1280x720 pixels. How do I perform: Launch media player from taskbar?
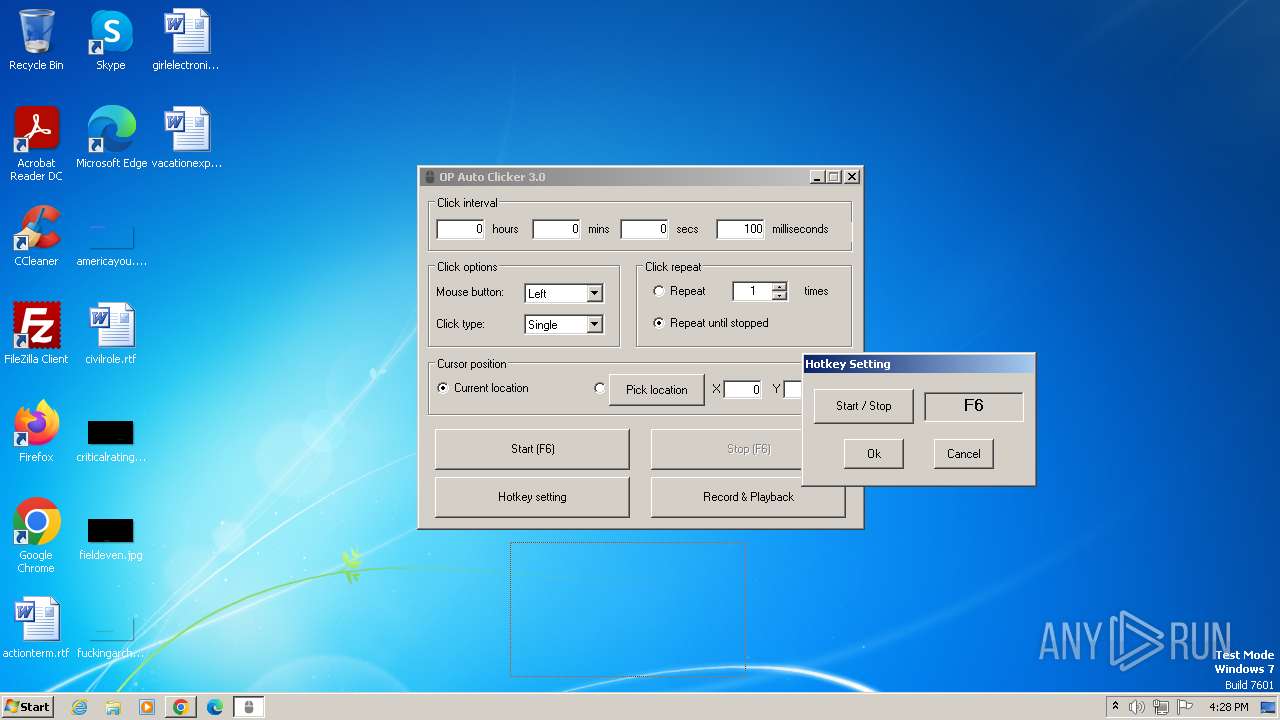coord(147,707)
